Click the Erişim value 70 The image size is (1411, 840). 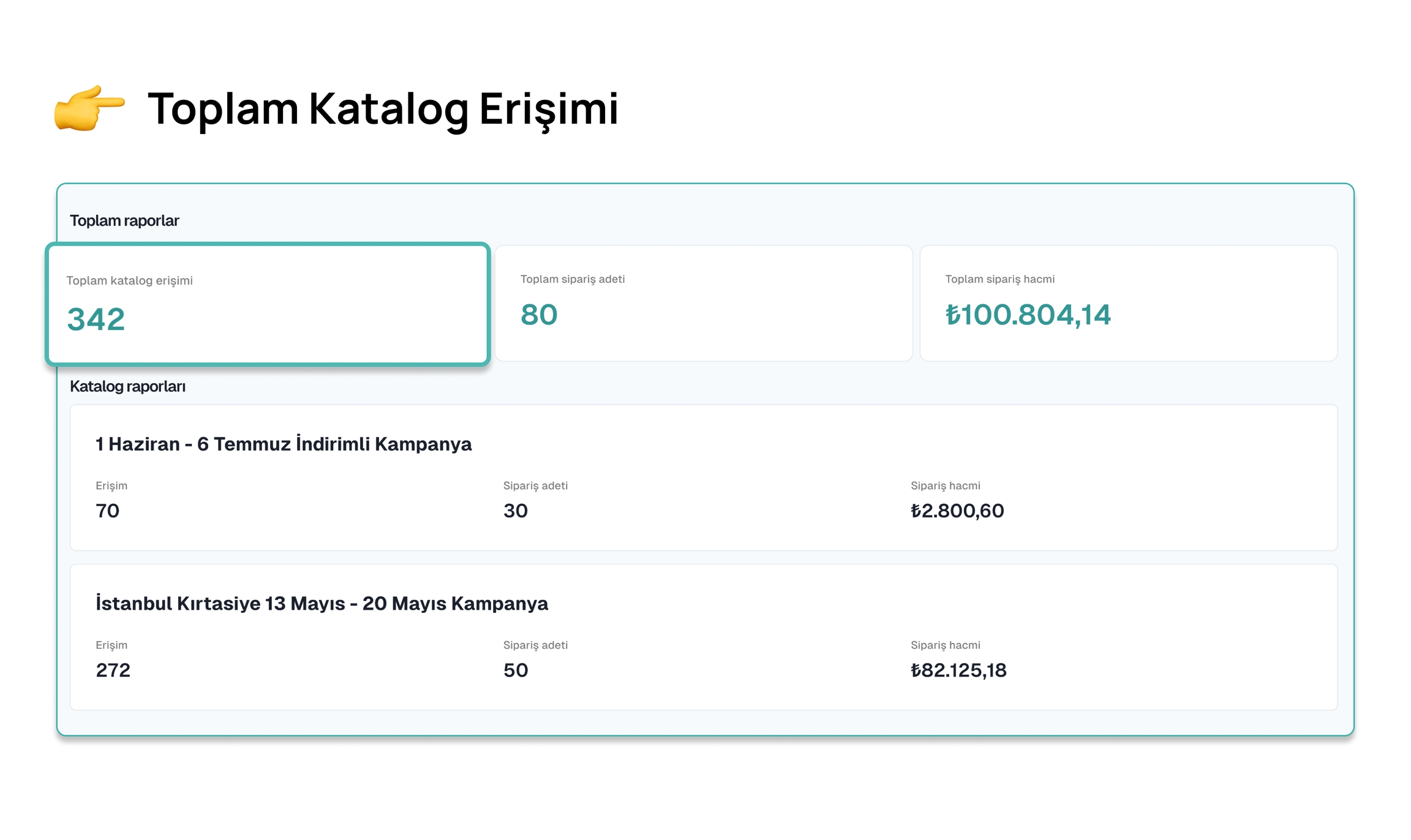[108, 511]
